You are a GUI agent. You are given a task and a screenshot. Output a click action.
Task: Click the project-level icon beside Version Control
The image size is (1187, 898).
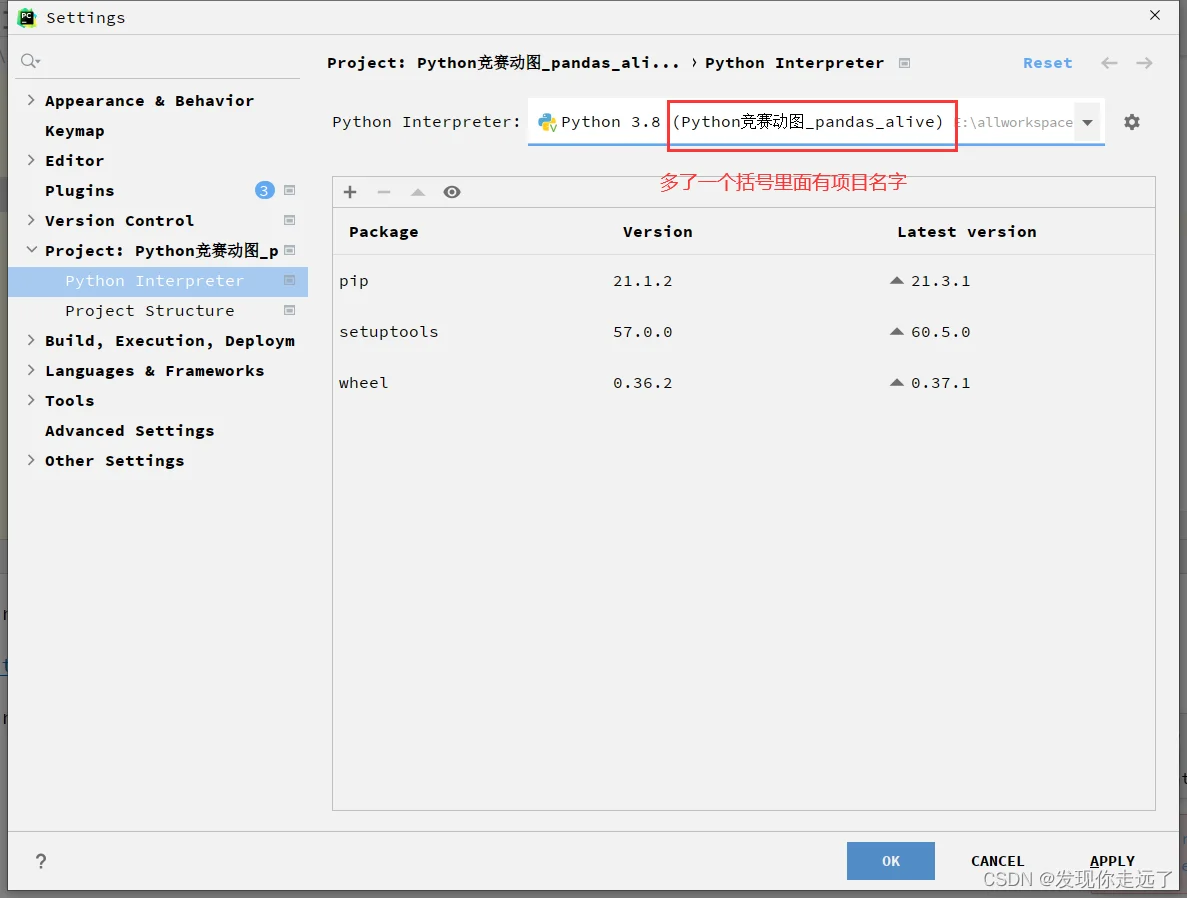point(289,220)
